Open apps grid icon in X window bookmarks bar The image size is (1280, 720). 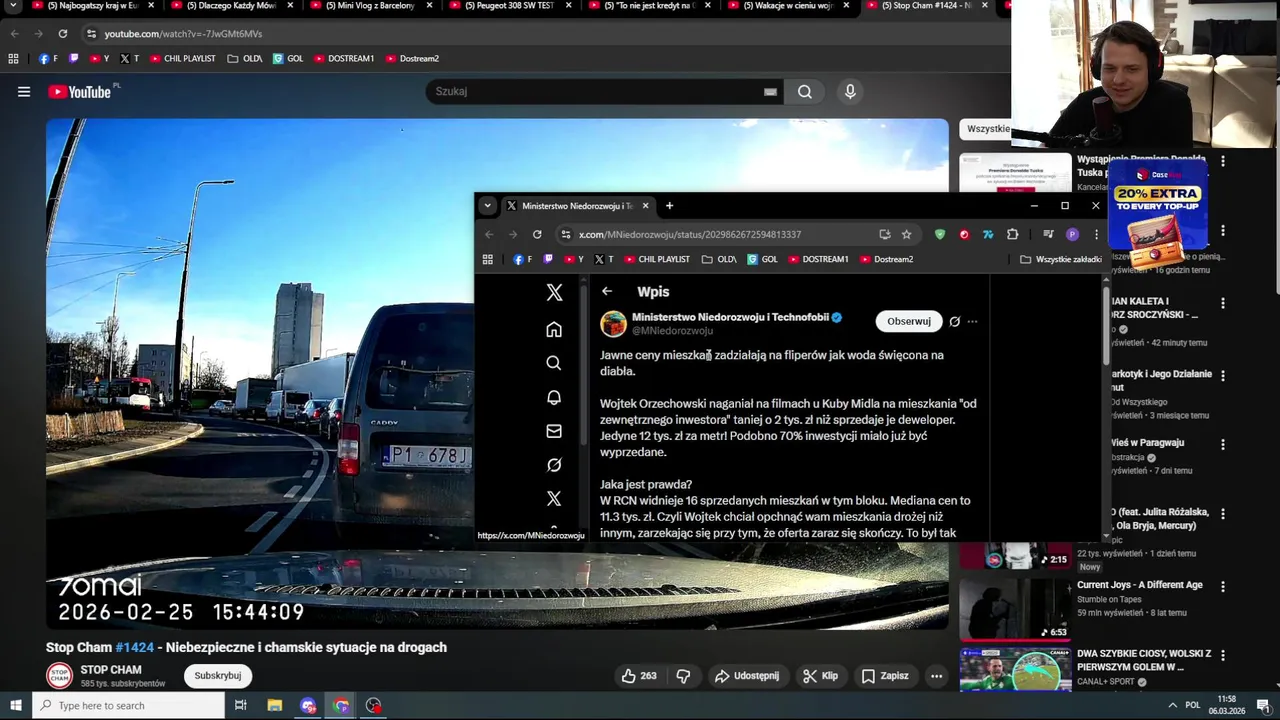tap(488, 259)
